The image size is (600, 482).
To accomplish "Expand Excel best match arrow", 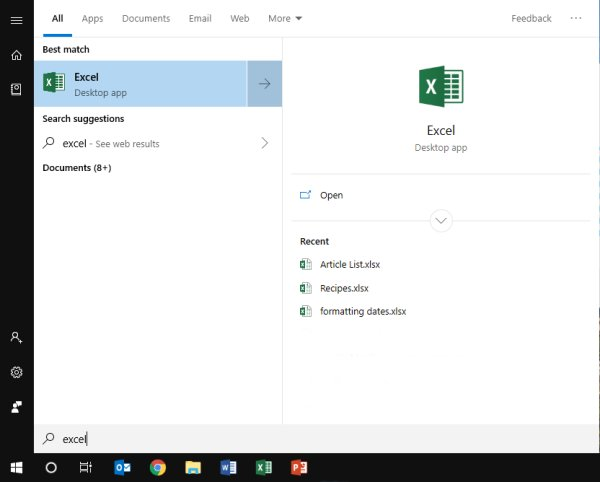I will 265,83.
